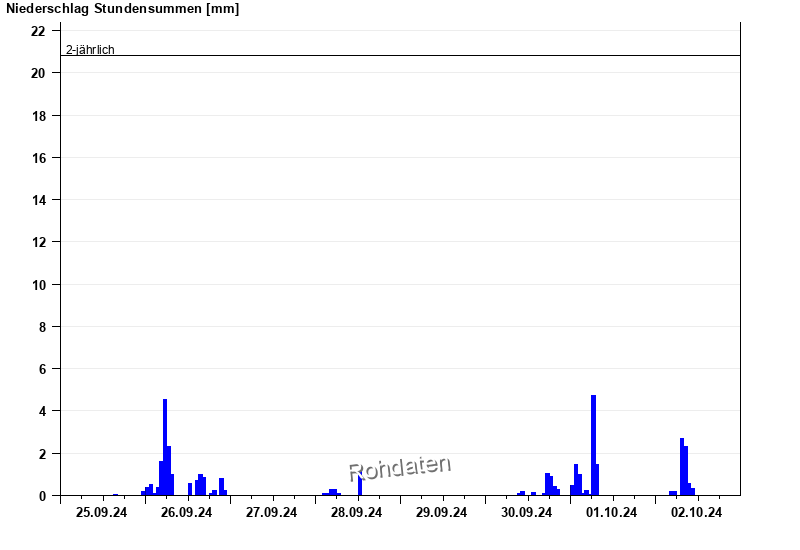Click the y-axis value 14
Image resolution: width=800 pixels, height=550 pixels.
[x=38, y=200]
